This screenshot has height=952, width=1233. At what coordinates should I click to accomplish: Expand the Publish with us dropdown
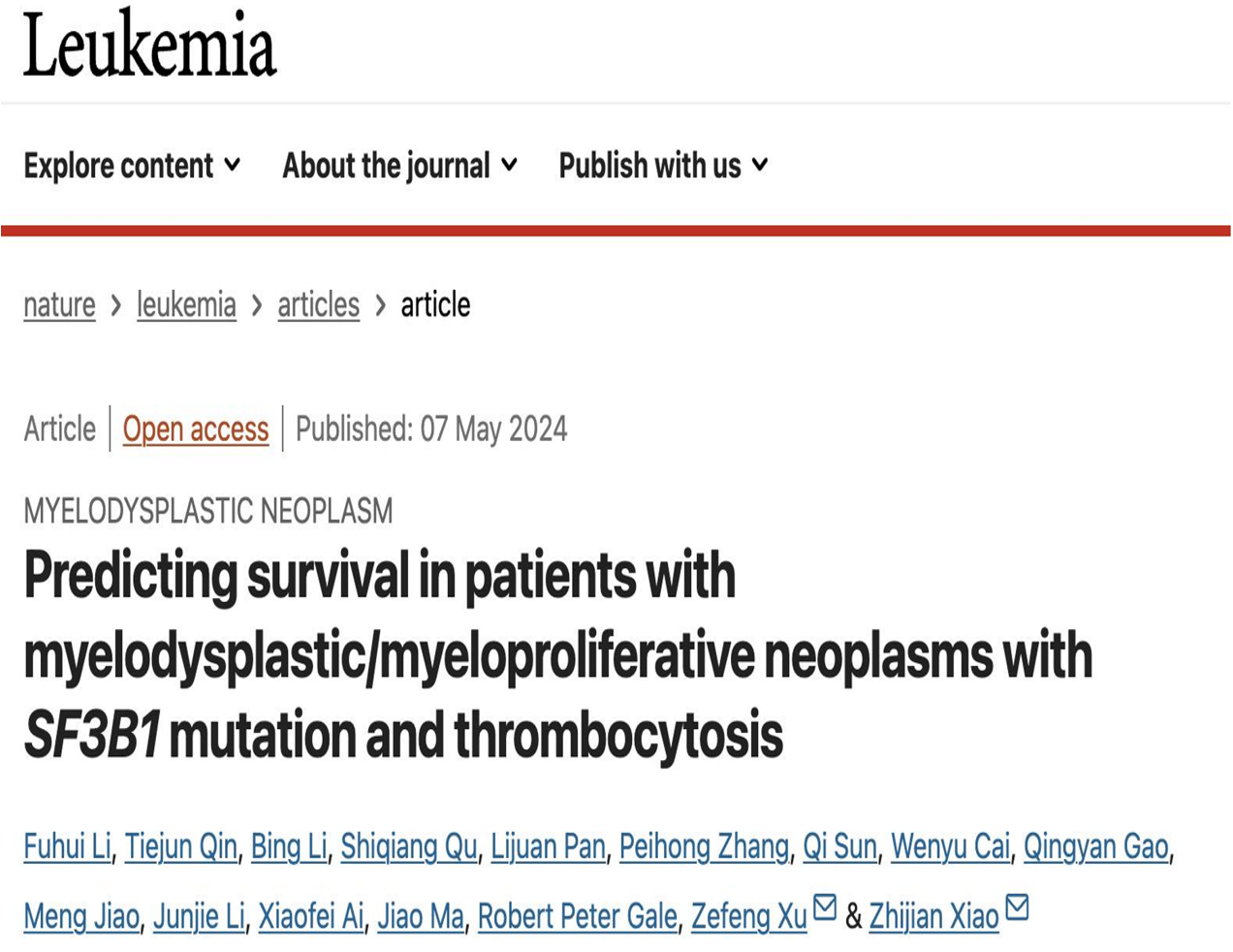pos(664,166)
